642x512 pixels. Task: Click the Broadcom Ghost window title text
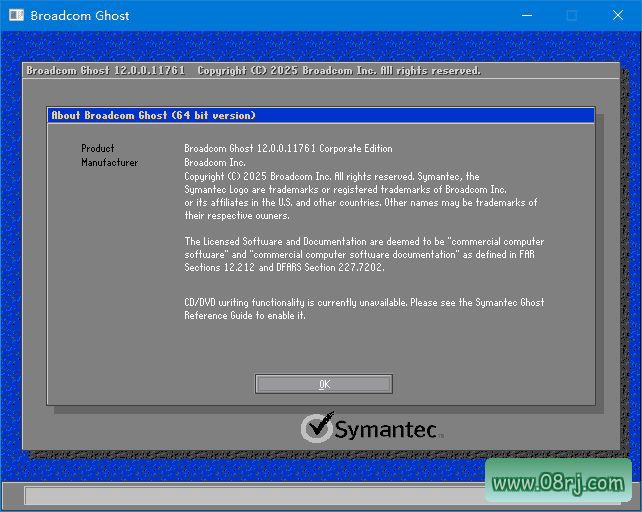[x=80, y=16]
